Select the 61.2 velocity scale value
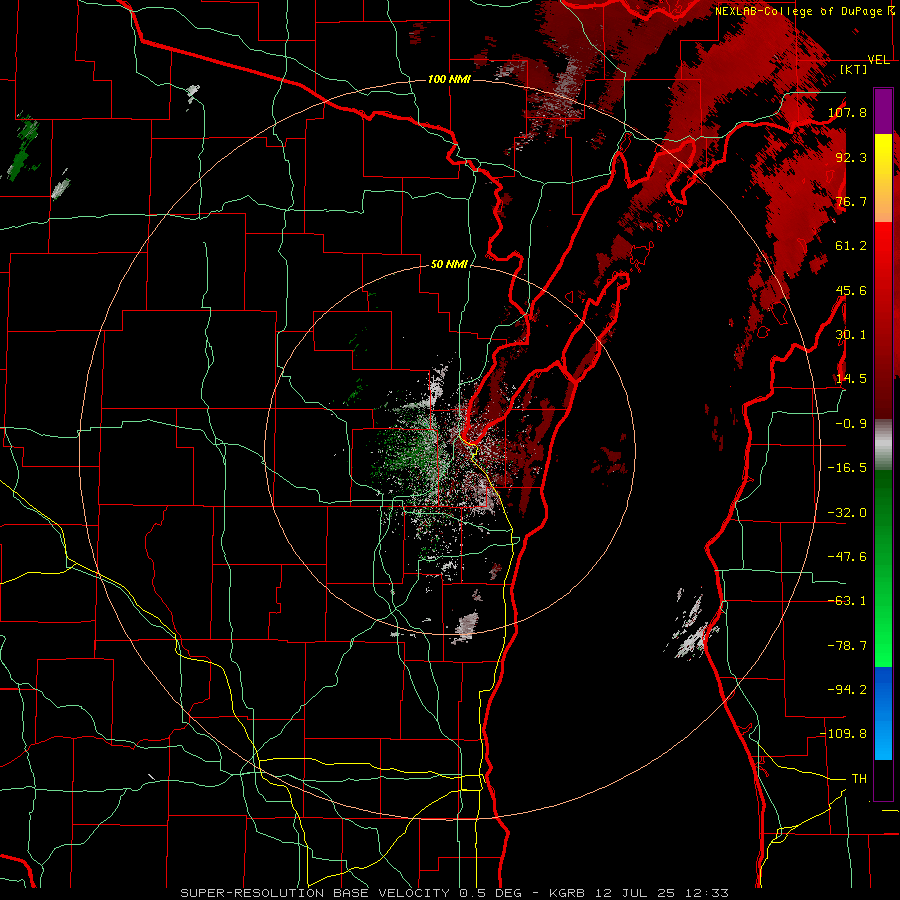The width and height of the screenshot is (900, 900). (x=851, y=245)
